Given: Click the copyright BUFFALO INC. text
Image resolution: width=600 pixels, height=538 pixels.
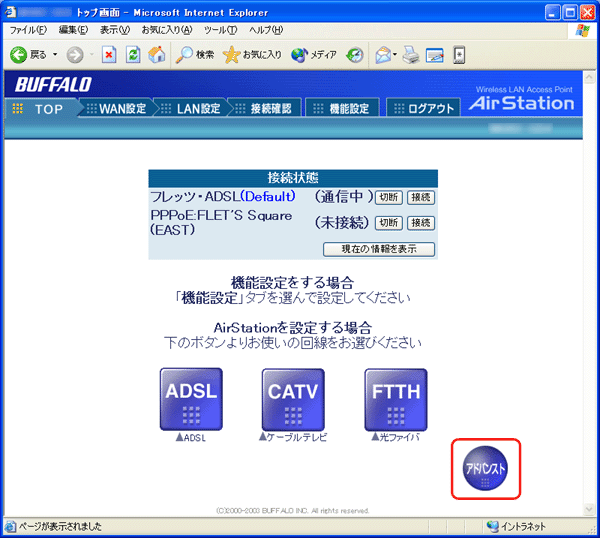Looking at the screenshot, I should [293, 510].
